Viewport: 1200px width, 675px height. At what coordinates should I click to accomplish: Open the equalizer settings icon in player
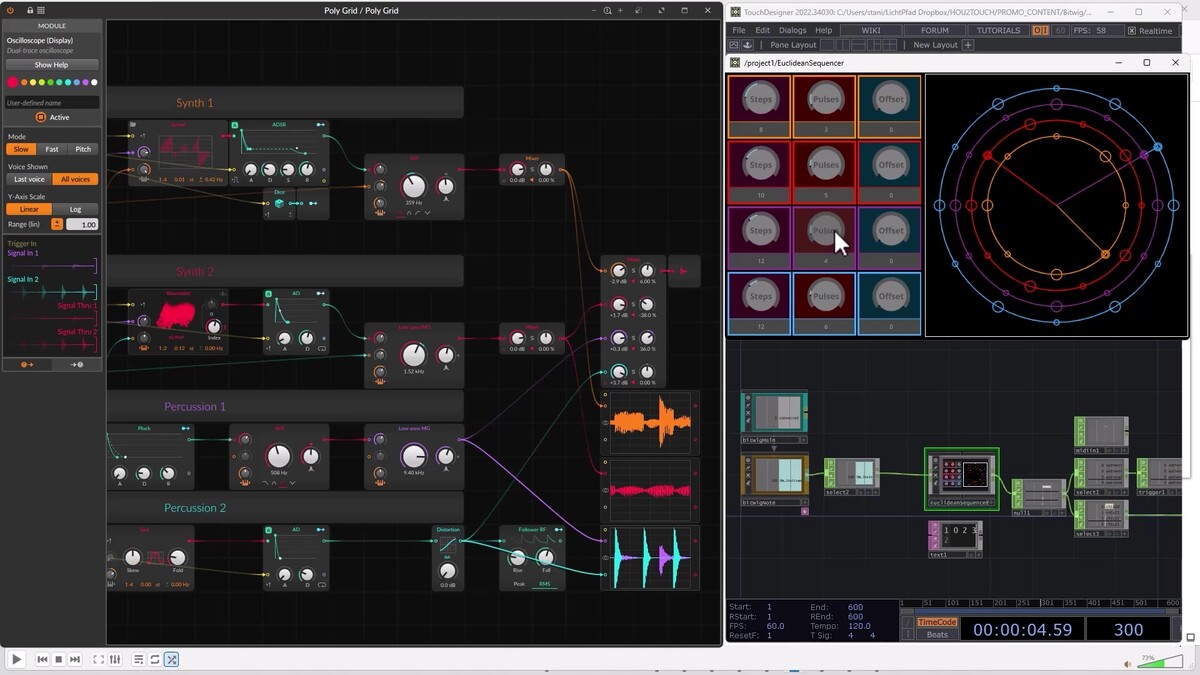click(x=116, y=660)
